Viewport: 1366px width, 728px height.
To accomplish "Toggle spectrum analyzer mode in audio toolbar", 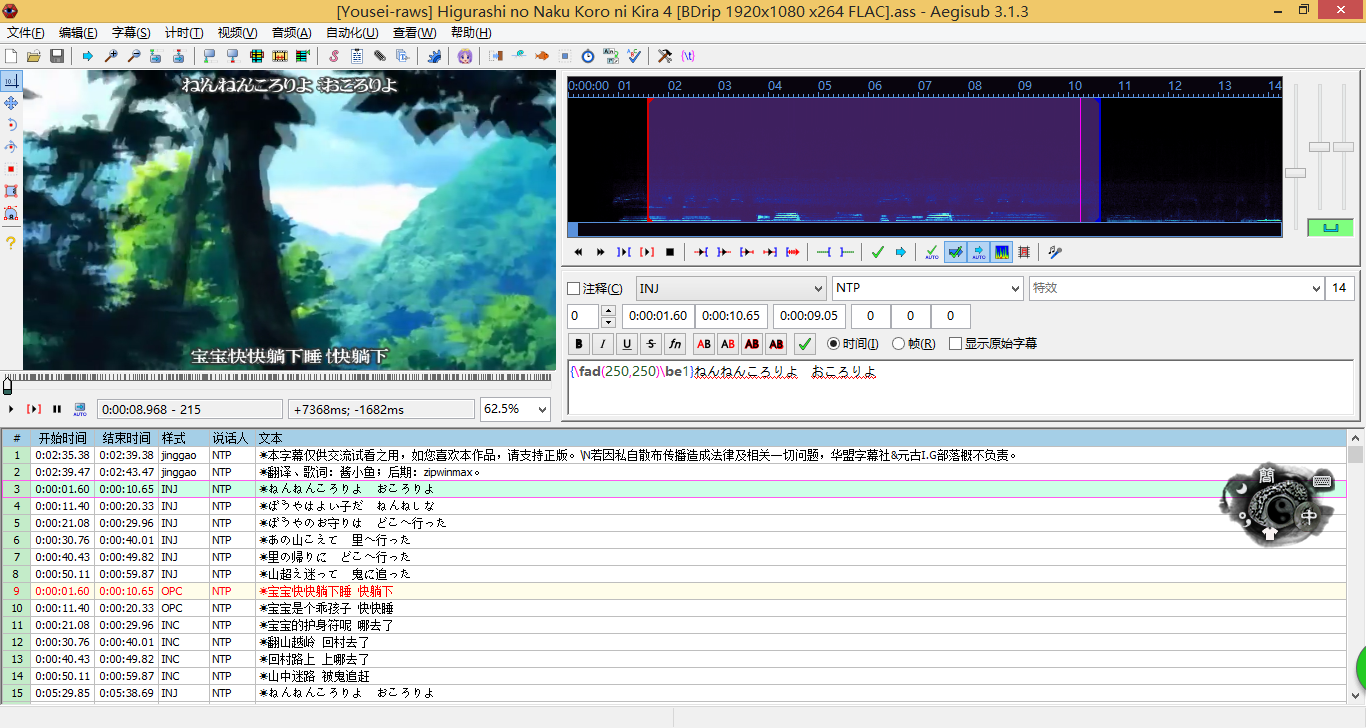I will tap(1002, 252).
